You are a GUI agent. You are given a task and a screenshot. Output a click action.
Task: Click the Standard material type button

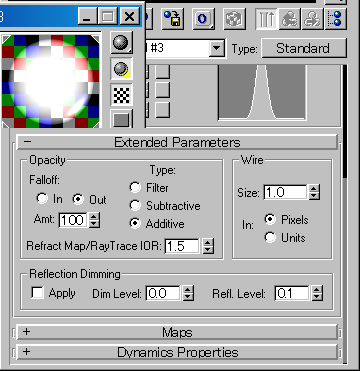coord(303,49)
